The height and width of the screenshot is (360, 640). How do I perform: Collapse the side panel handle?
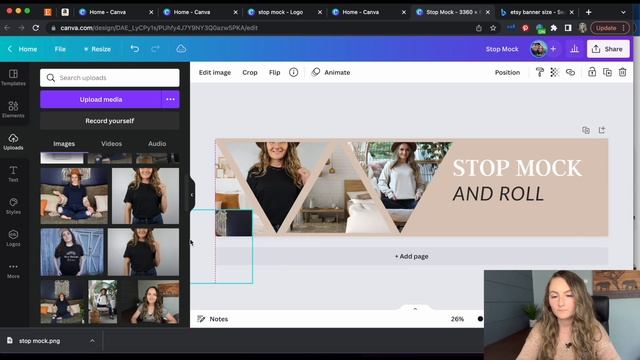click(192, 195)
